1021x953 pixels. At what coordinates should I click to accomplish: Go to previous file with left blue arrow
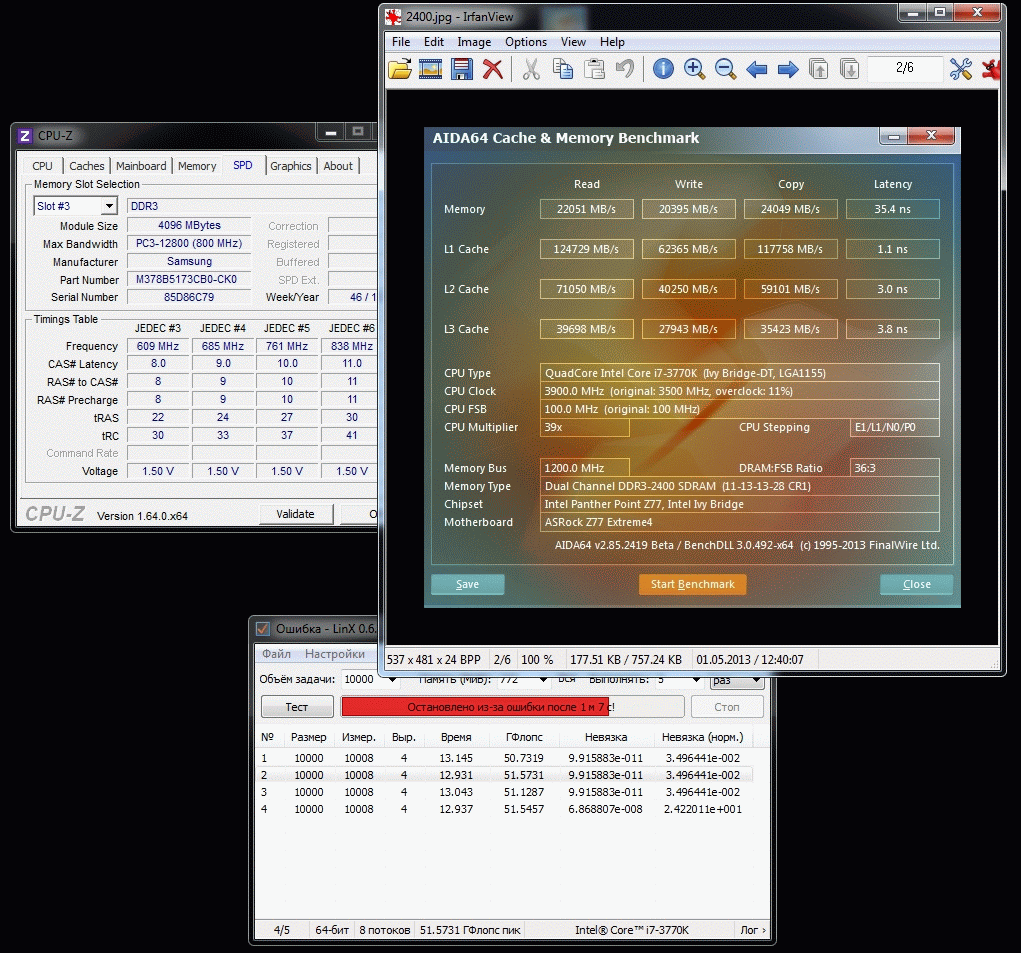click(x=757, y=69)
